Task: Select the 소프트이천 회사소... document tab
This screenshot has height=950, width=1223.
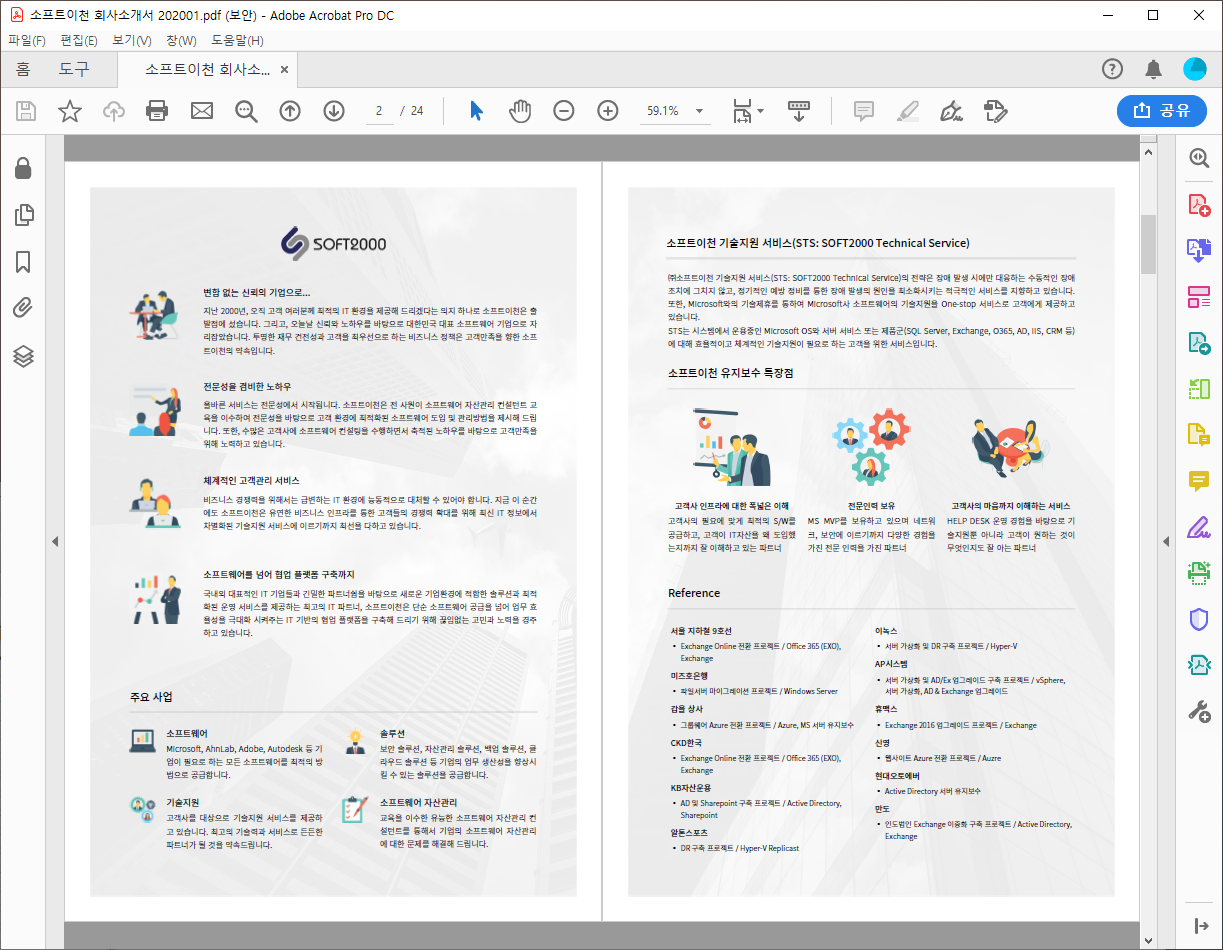Action: click(207, 70)
